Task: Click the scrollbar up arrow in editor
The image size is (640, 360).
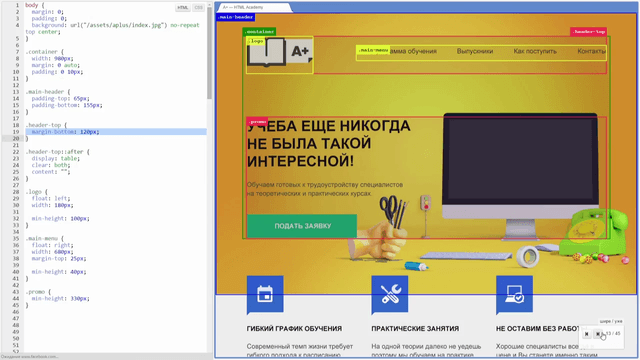Action: [x=209, y=4]
